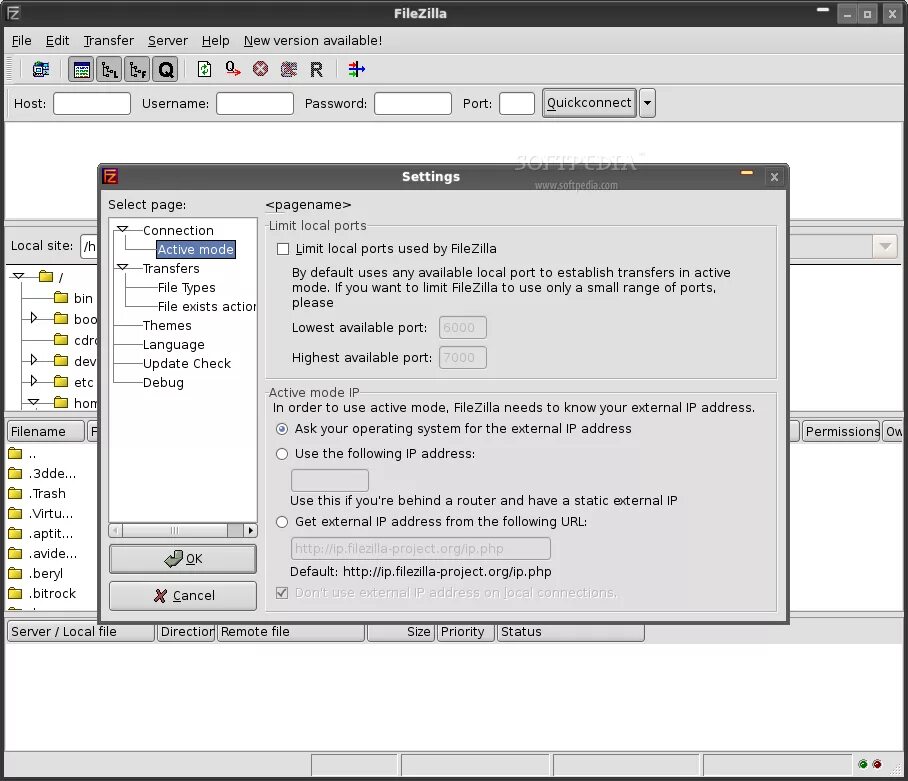
Task: Open the File menu
Action: pos(21,41)
